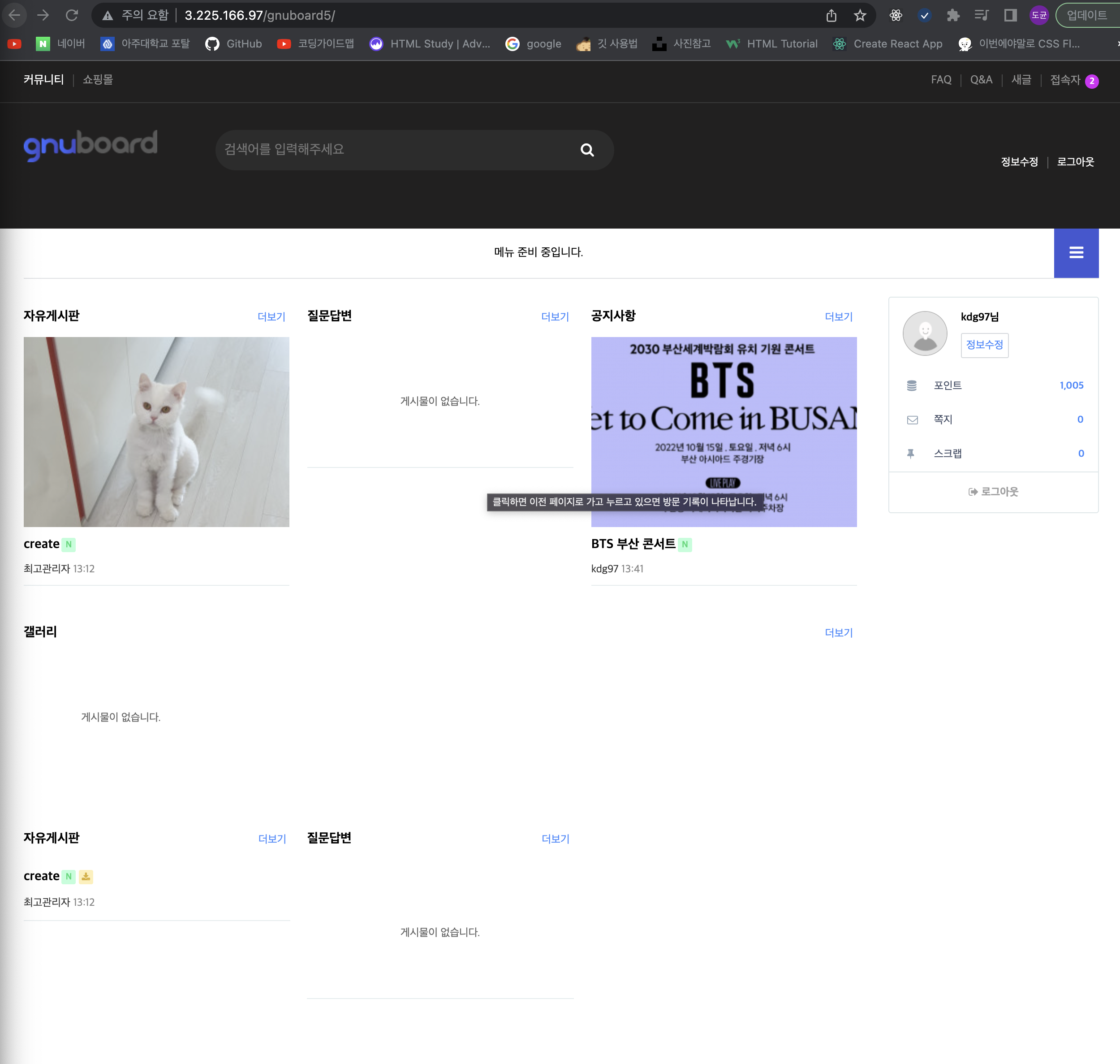Open the GitHub bookmark

click(233, 43)
